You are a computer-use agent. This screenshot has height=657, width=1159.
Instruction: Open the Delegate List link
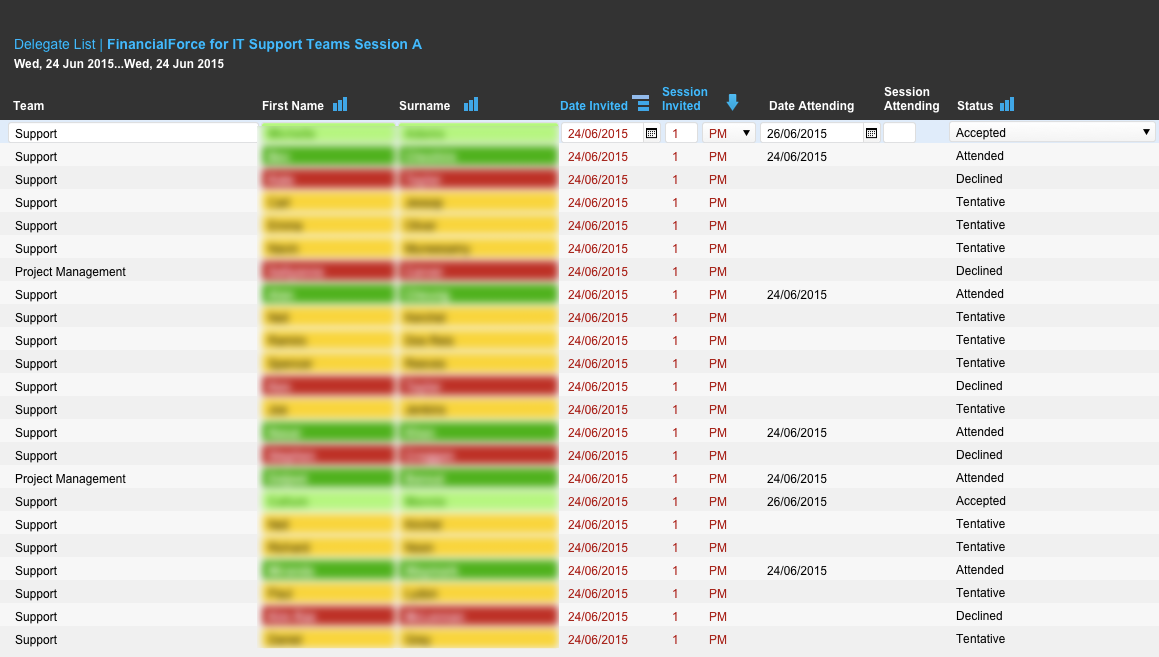click(55, 44)
